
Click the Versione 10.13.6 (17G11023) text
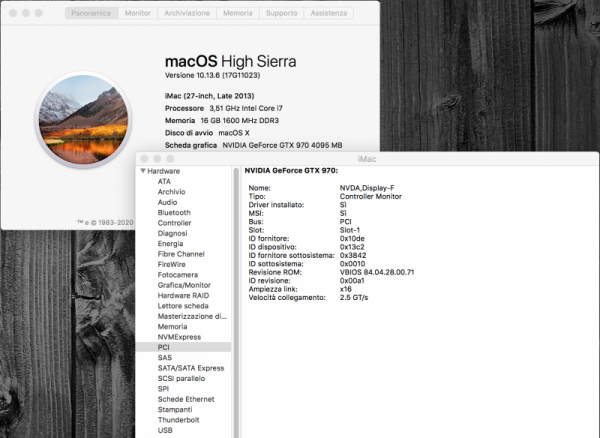click(x=212, y=75)
